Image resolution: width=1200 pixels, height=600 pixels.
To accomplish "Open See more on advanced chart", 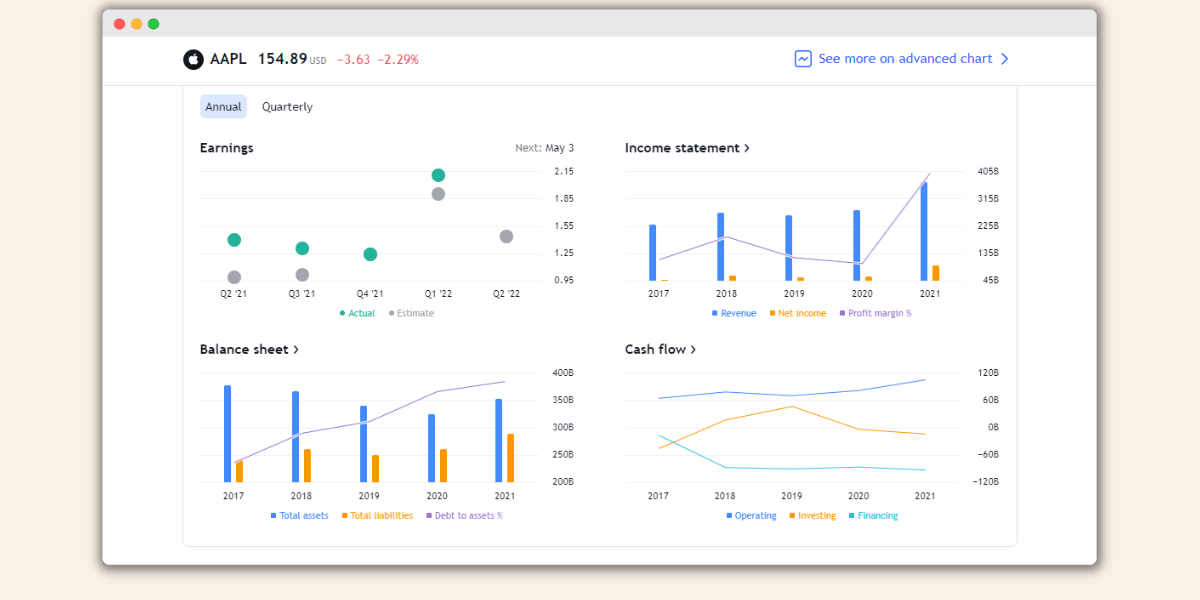I will point(905,59).
